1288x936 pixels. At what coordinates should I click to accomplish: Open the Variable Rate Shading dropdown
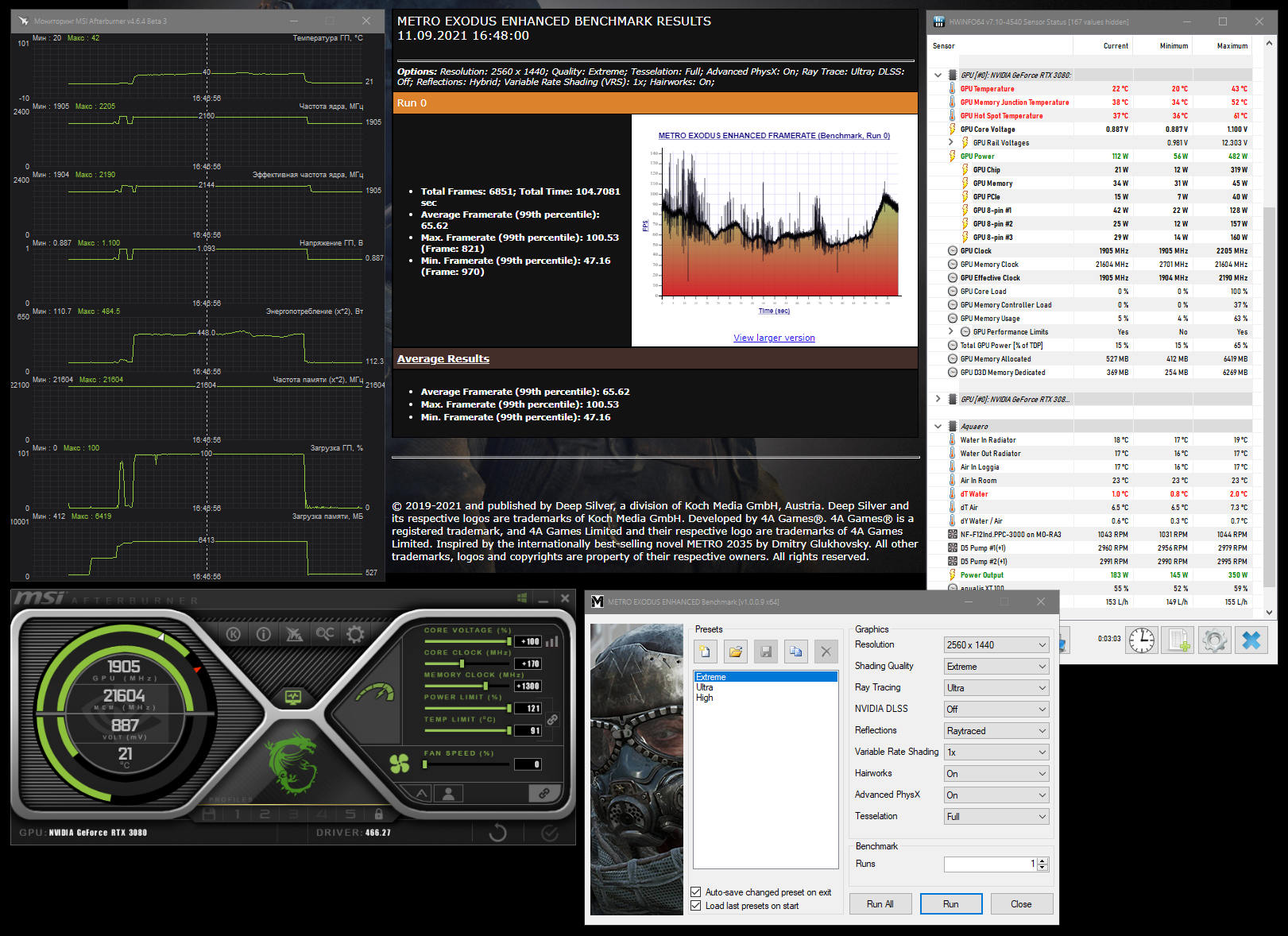pos(997,752)
